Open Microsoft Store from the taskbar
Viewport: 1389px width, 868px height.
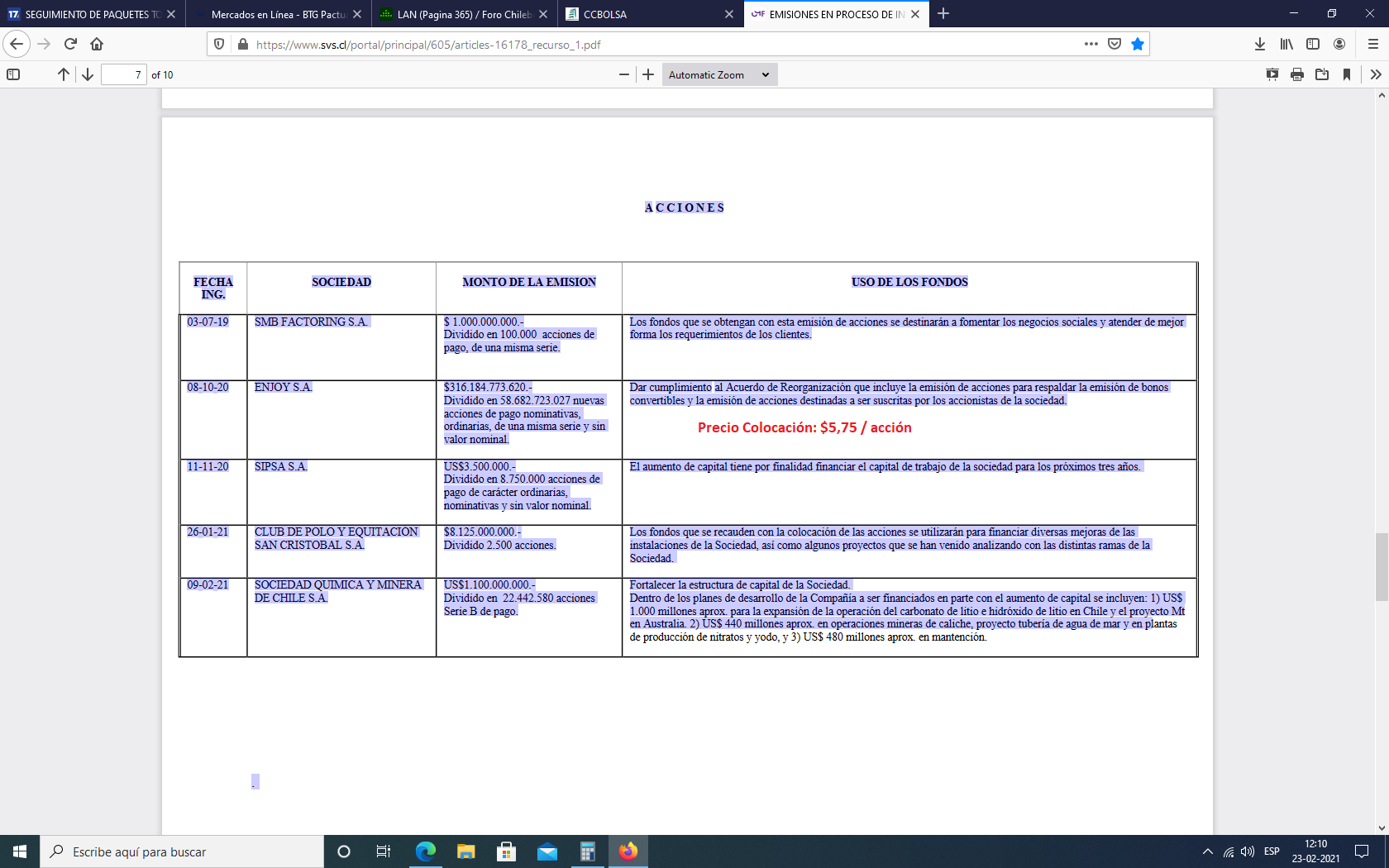point(507,851)
